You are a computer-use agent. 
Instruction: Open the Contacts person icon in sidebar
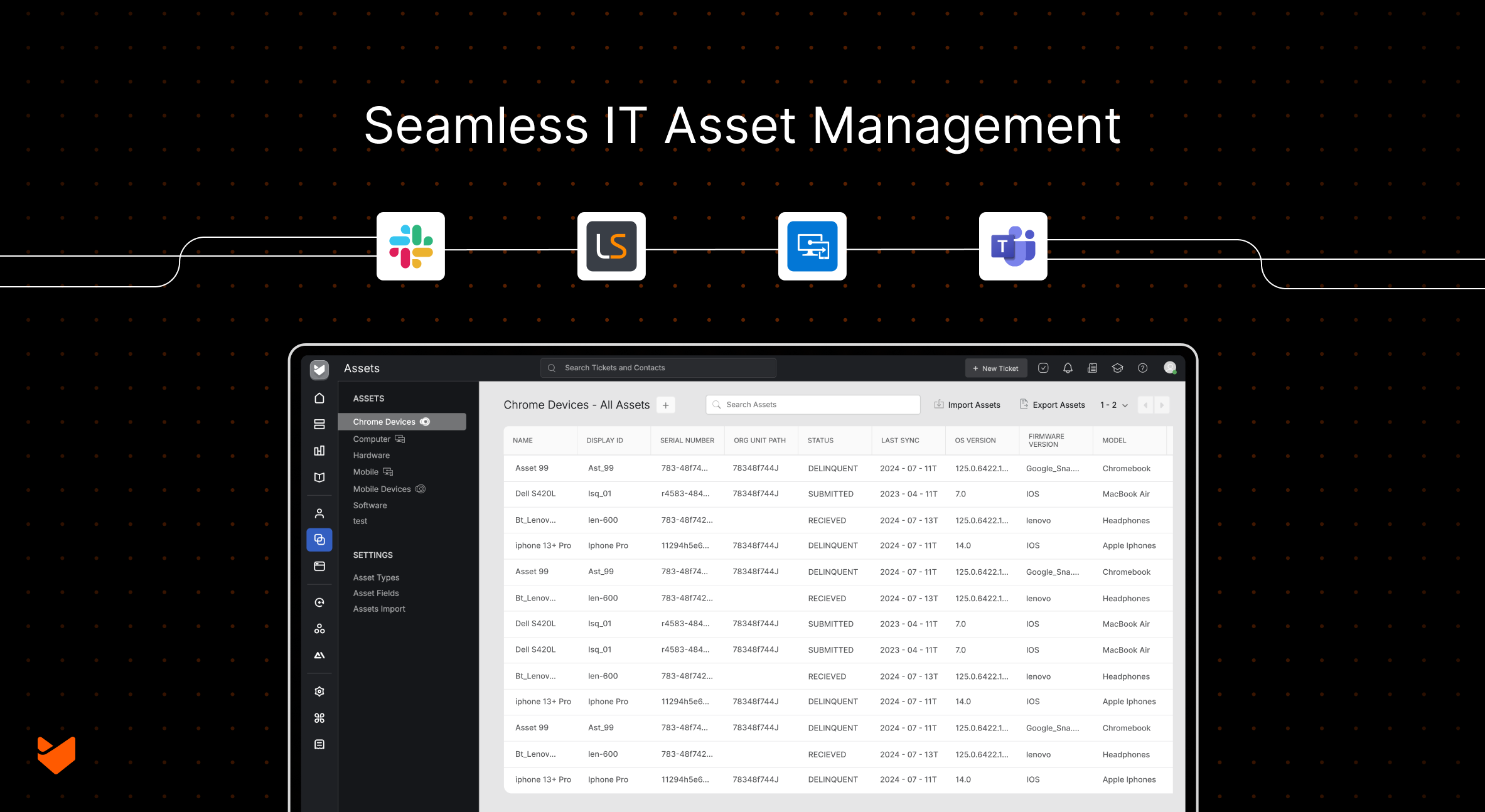319,513
